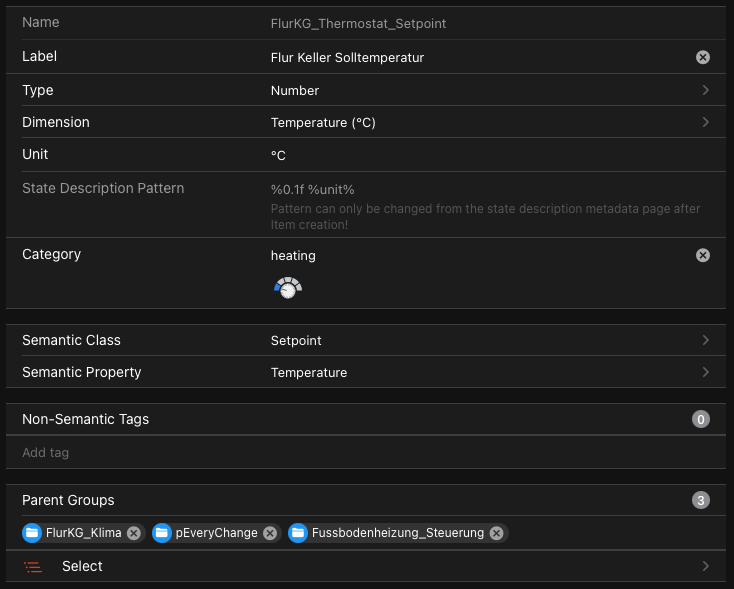This screenshot has width=734, height=589.
Task: Click the Non-Semantic Tags count badge
Action: pos(700,419)
